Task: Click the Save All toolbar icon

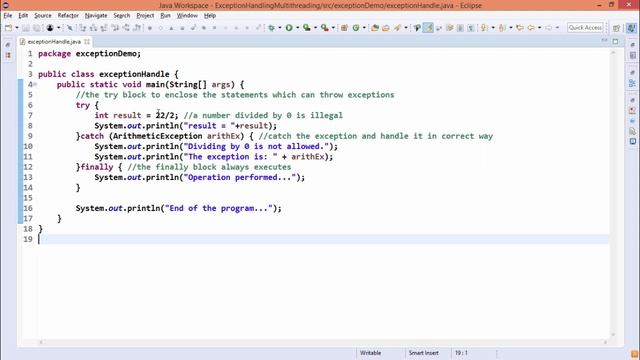Action: 36,28
